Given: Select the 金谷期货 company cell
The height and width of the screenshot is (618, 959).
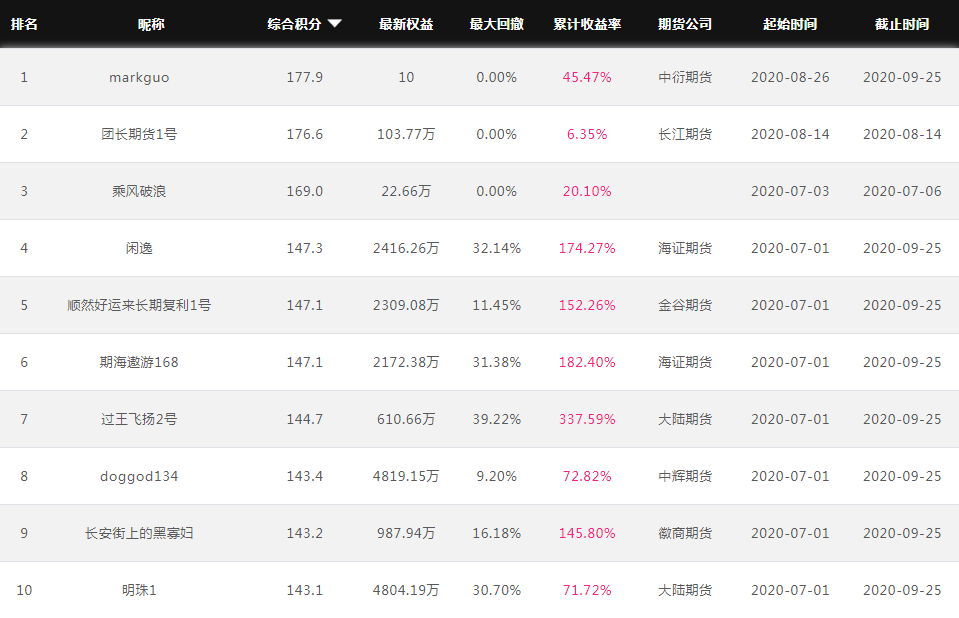Looking at the screenshot, I should click(685, 305).
